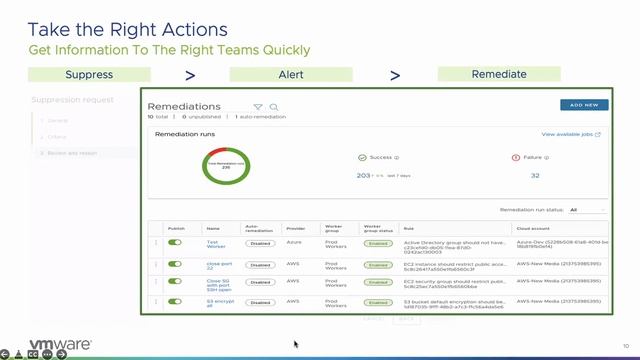This screenshot has height=360, width=640.
Task: Select the Alert stage tab
Action: click(x=291, y=75)
